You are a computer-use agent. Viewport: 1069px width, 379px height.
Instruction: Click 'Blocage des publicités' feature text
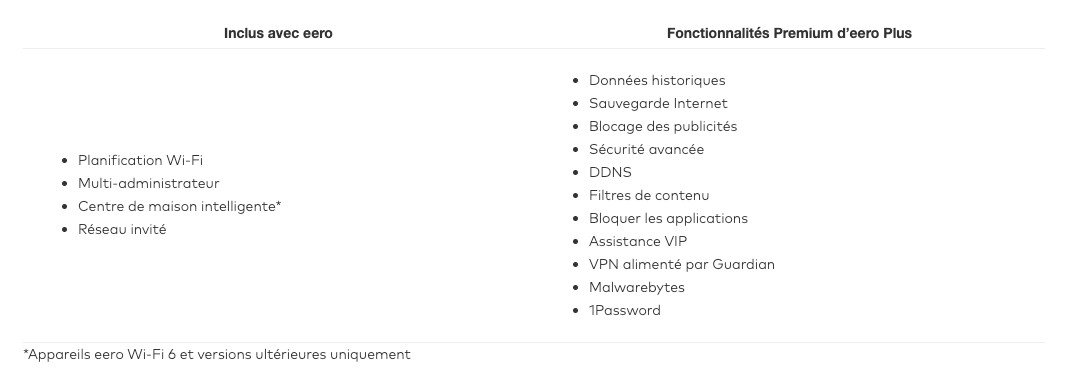coord(663,127)
